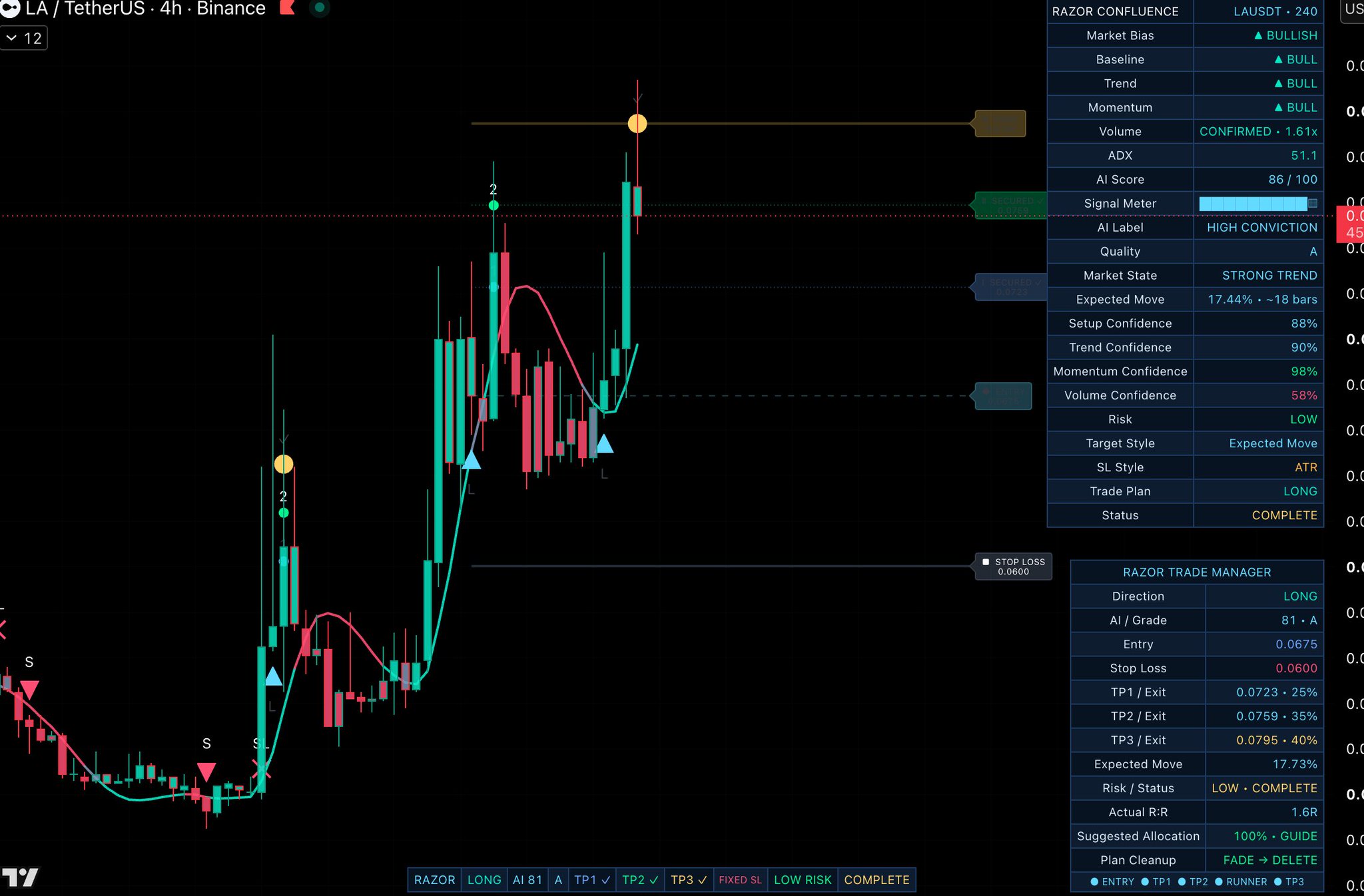
Task: Open the symbol search from LA / TetherUS title
Action: pyautogui.click(x=145, y=8)
